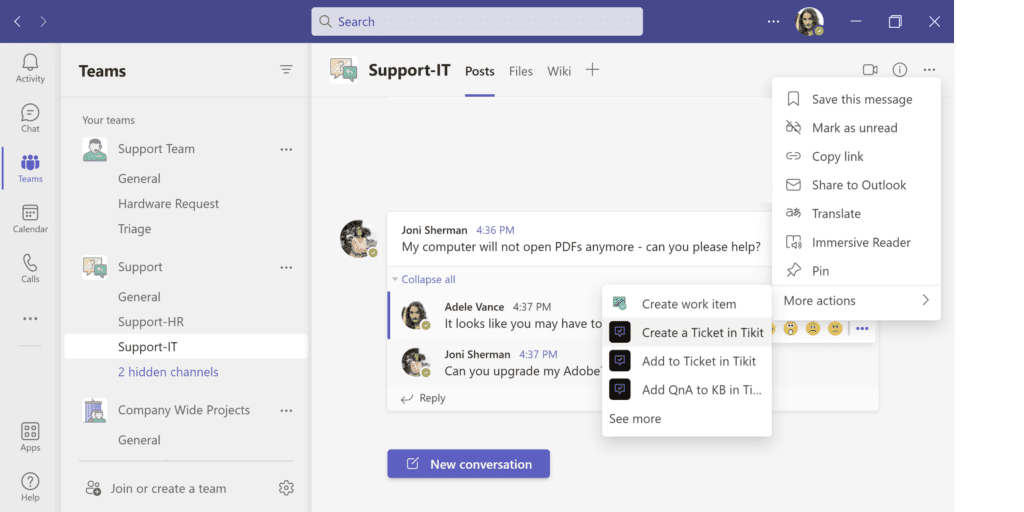Open Manage teams gear icon
This screenshot has width=1024, height=512.
286,488
